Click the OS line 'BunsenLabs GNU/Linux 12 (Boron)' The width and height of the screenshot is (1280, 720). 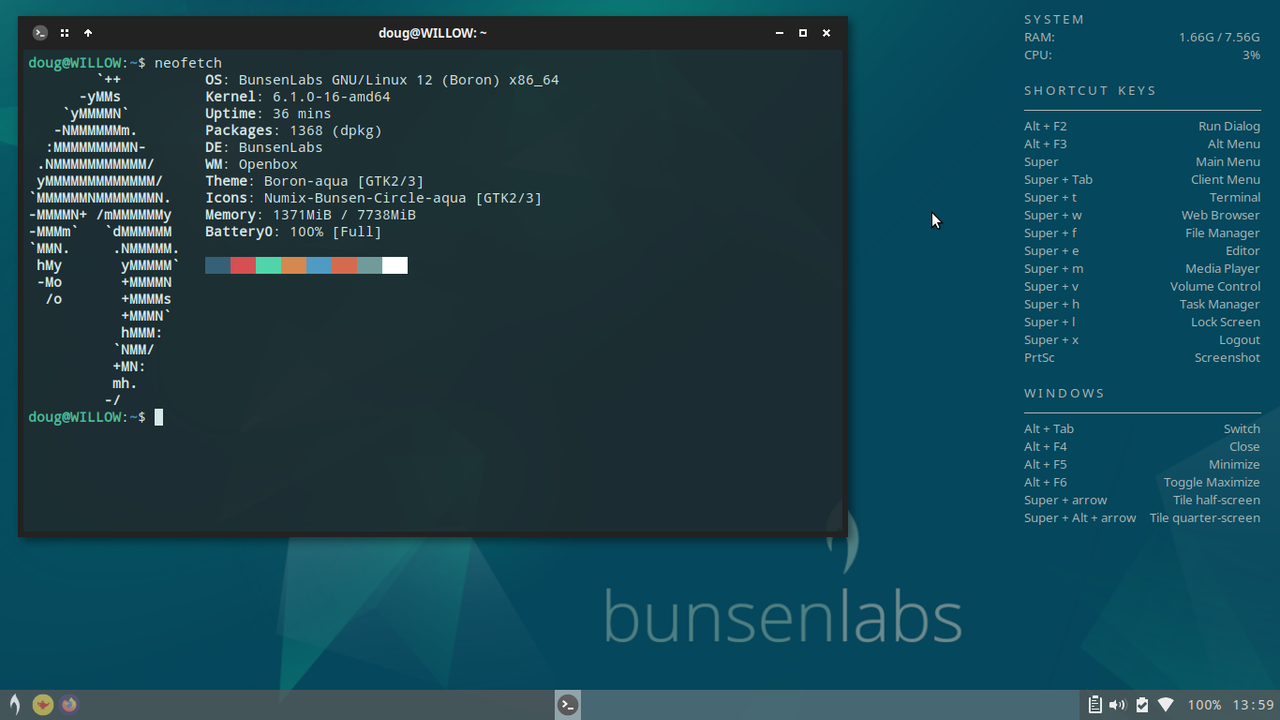(382, 80)
